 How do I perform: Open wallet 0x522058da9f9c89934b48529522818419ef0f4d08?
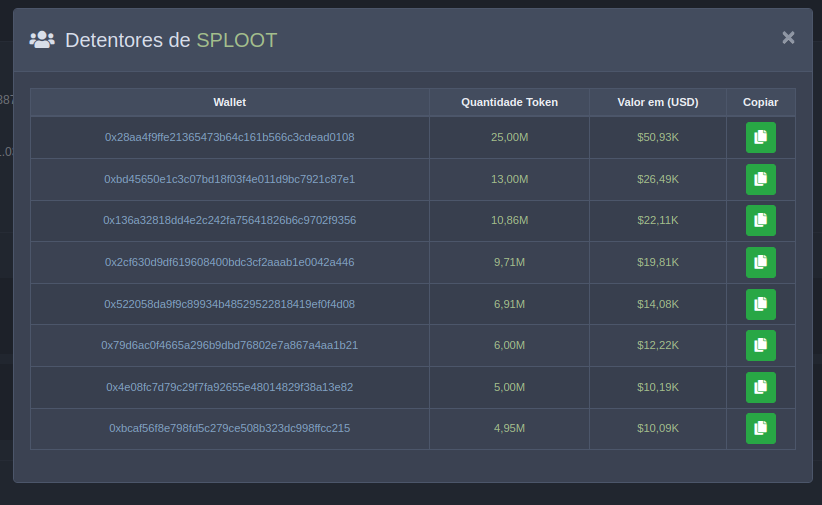(x=230, y=304)
